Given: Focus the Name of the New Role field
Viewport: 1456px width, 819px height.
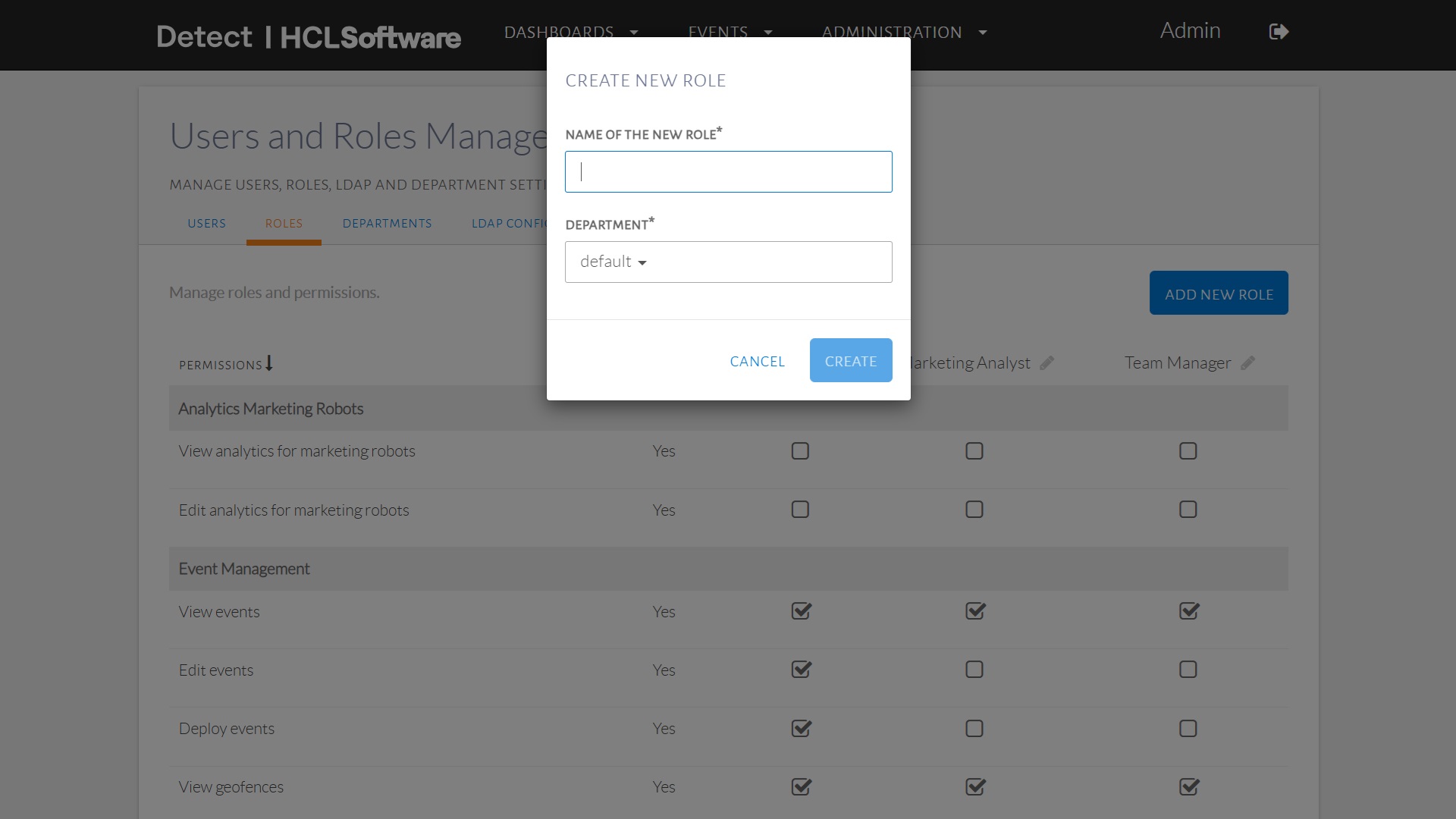Looking at the screenshot, I should (x=728, y=172).
